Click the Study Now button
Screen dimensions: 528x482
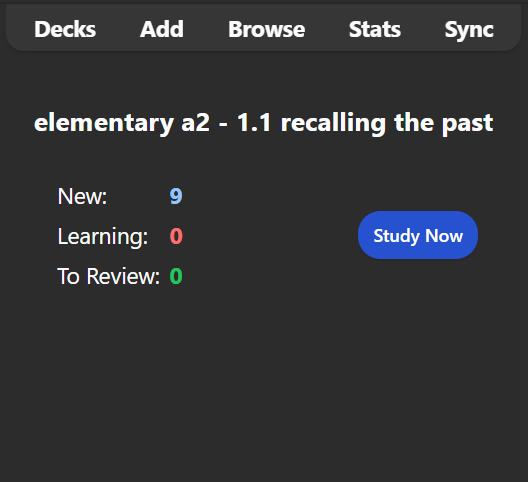point(418,235)
